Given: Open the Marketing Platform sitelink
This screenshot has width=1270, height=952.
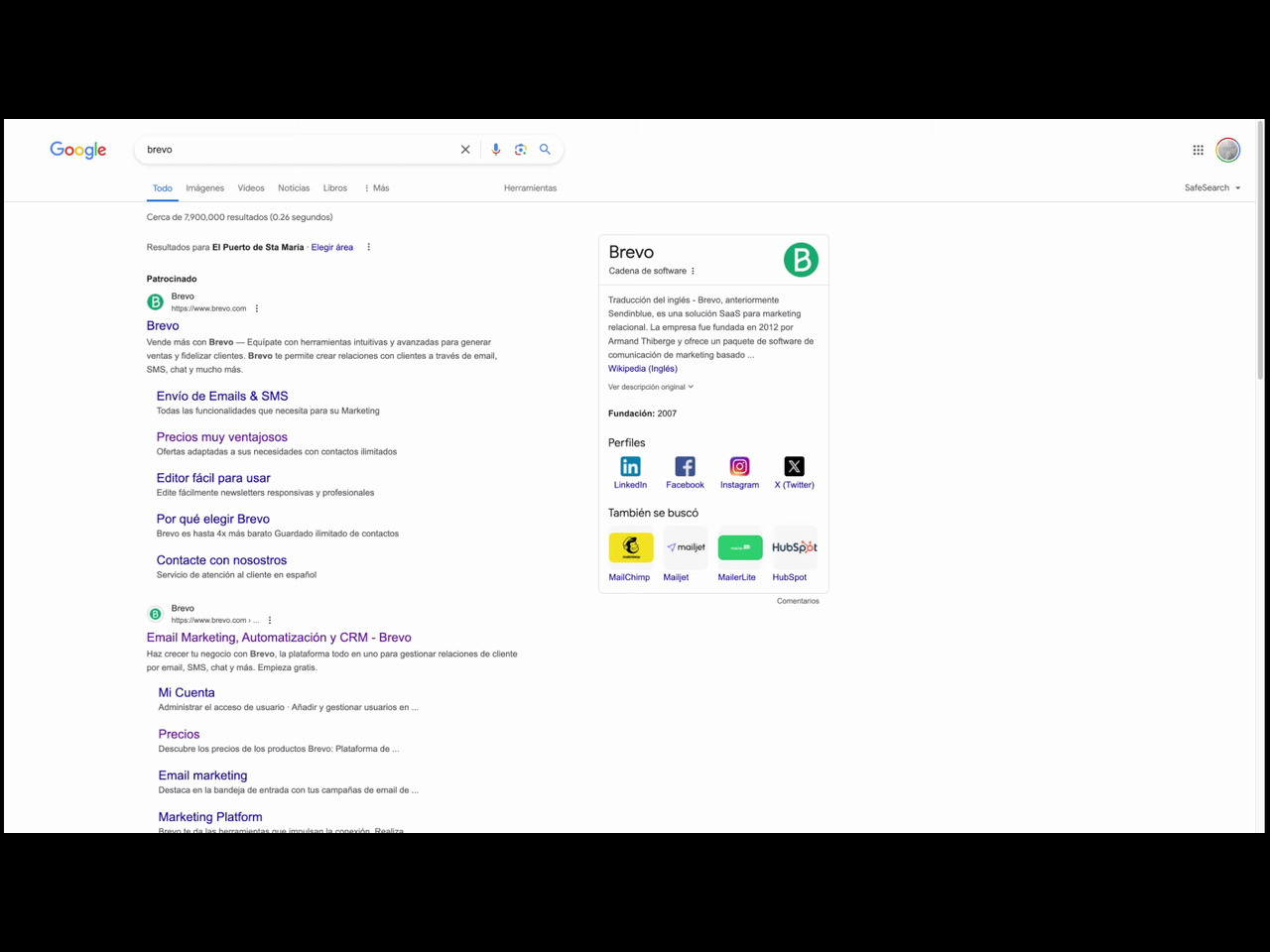Looking at the screenshot, I should 210,817.
